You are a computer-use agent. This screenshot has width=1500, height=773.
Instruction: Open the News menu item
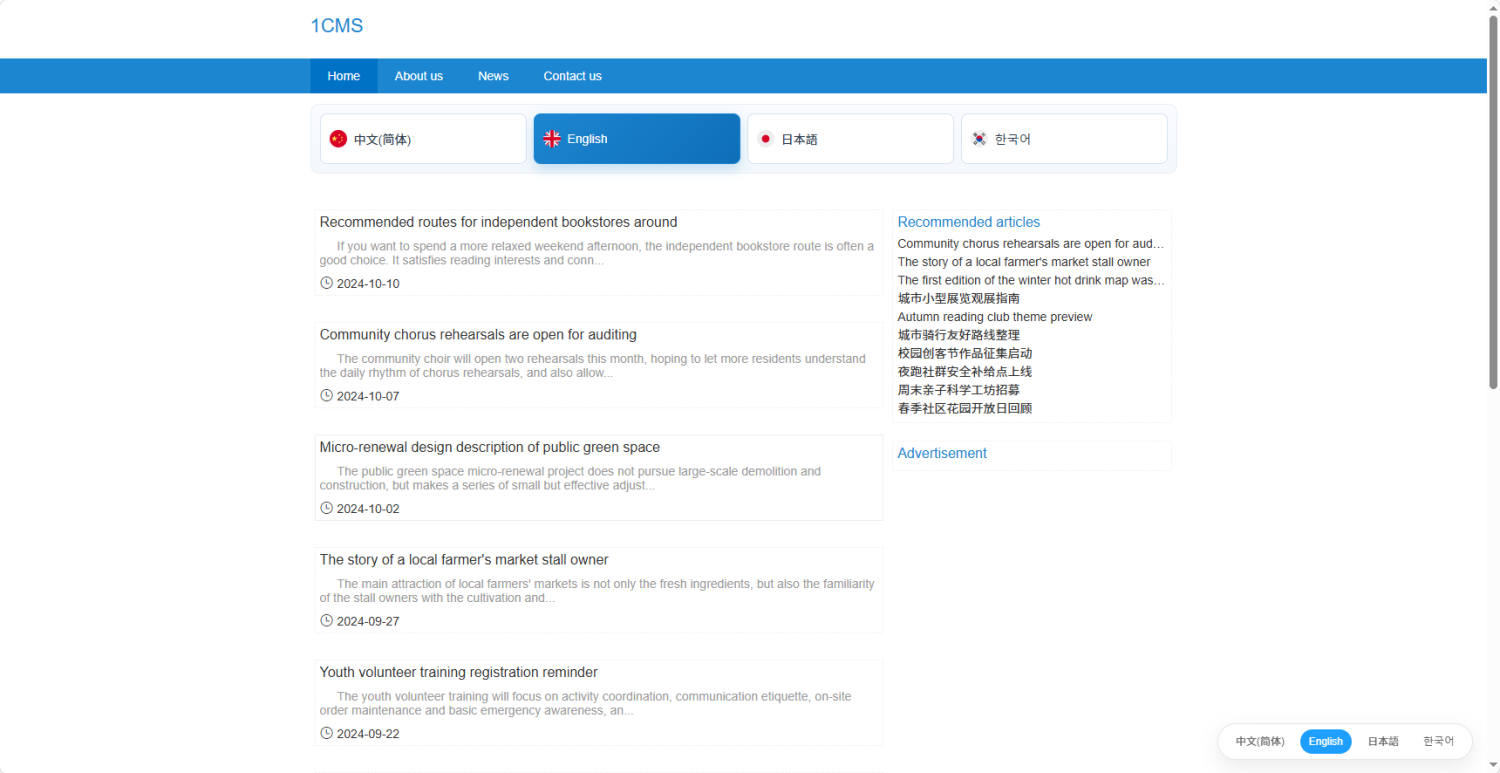pyautogui.click(x=493, y=76)
